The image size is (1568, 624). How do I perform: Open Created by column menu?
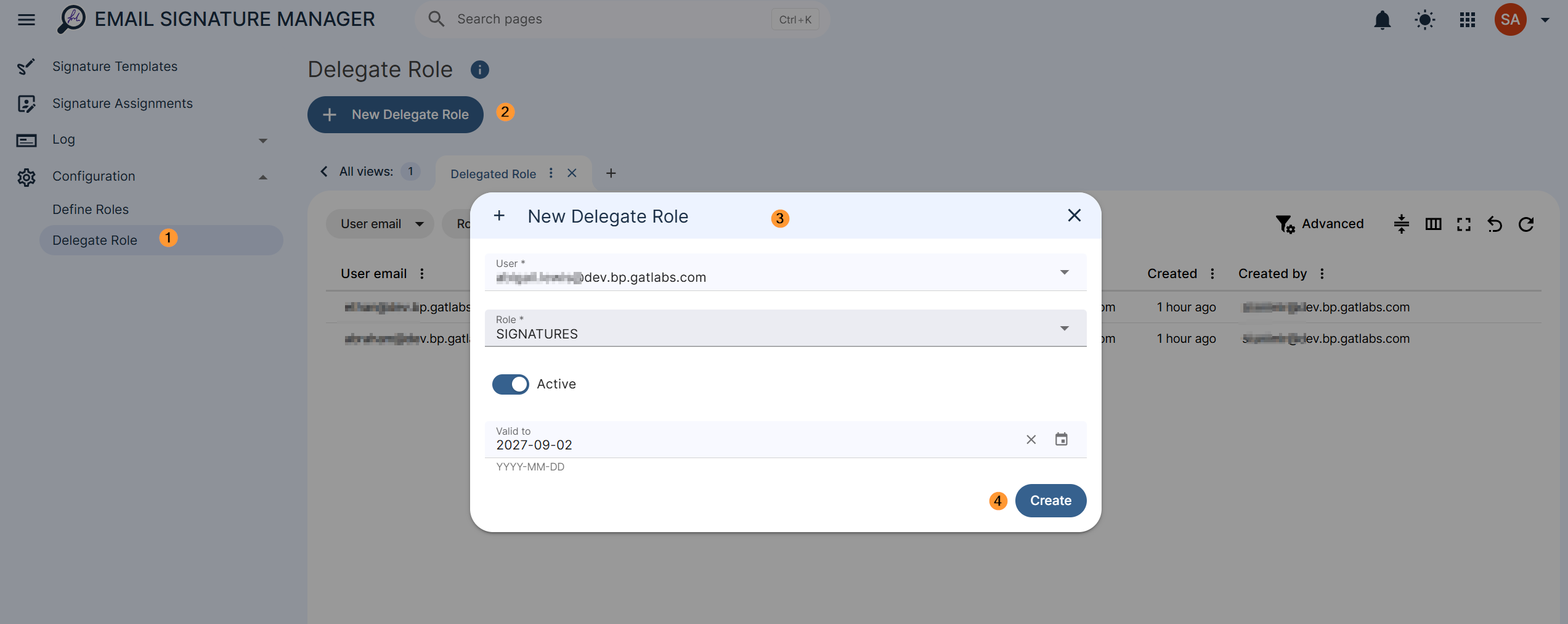point(1322,273)
